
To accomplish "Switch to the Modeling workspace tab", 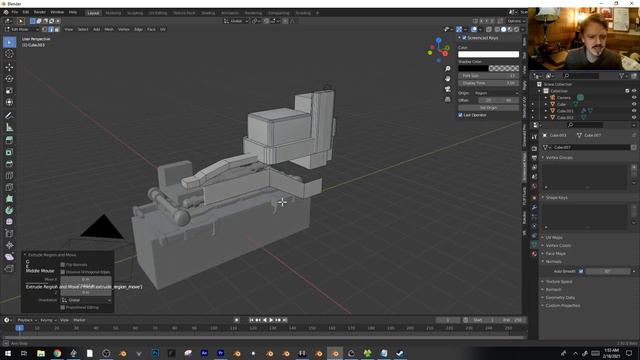I will point(113,13).
